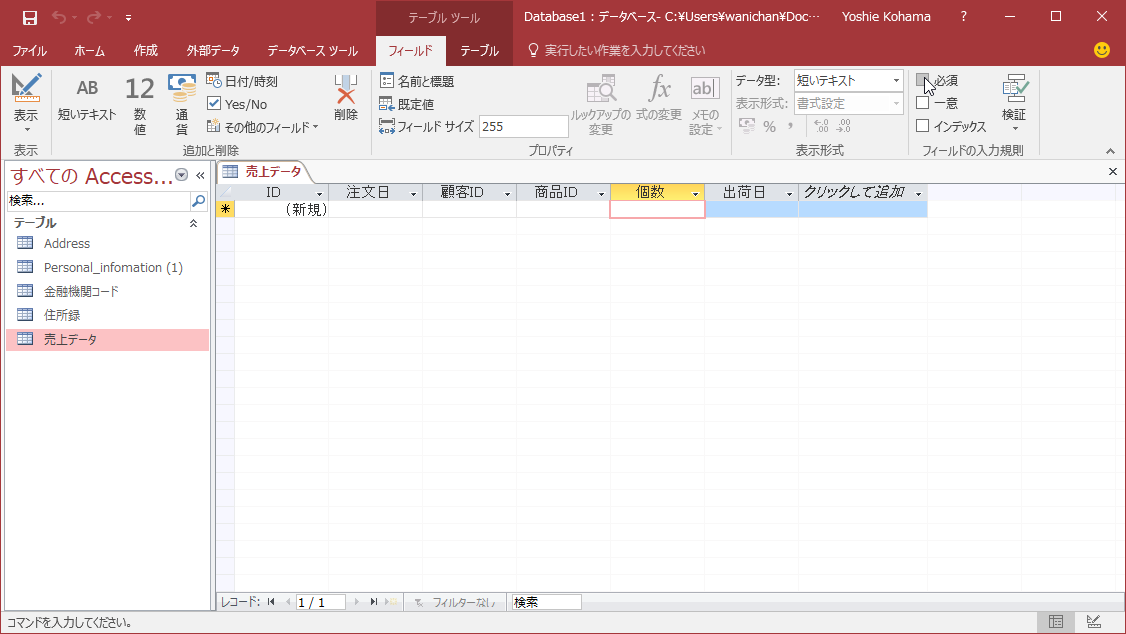
Task: Collapse the navigation pane with « button
Action: click(x=200, y=175)
